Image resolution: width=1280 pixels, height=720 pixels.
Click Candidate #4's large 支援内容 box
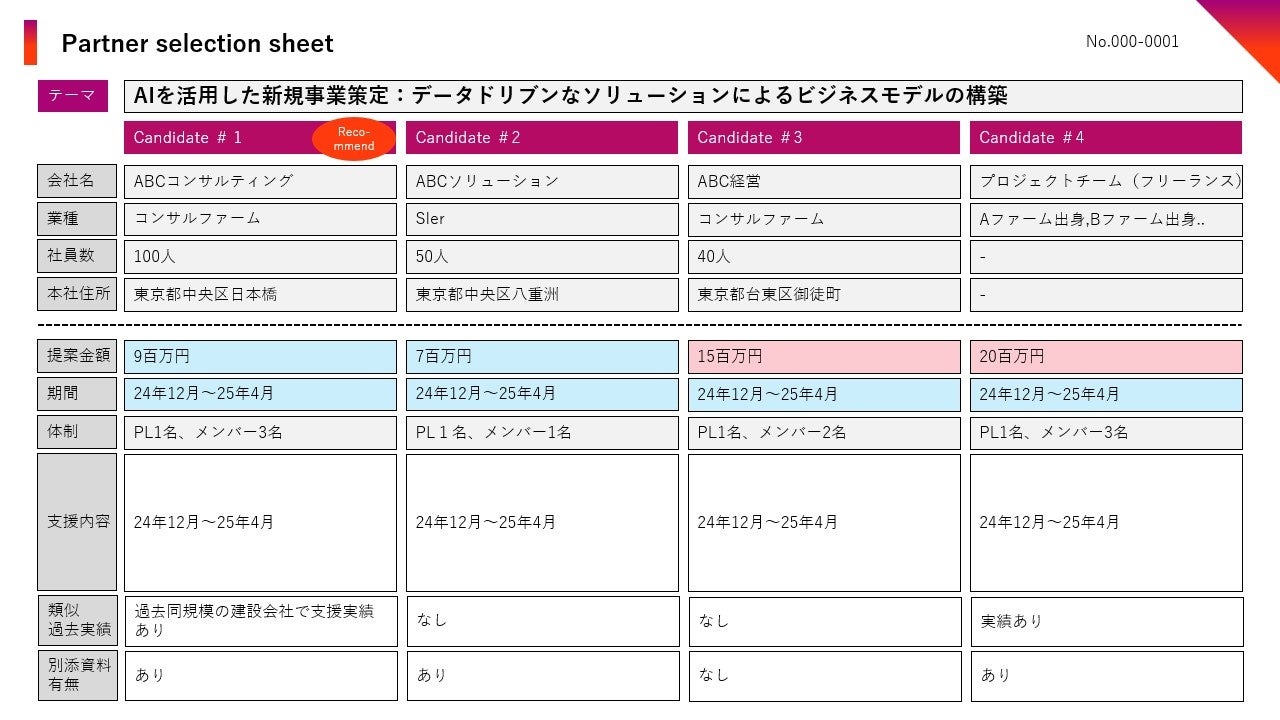coord(1106,523)
